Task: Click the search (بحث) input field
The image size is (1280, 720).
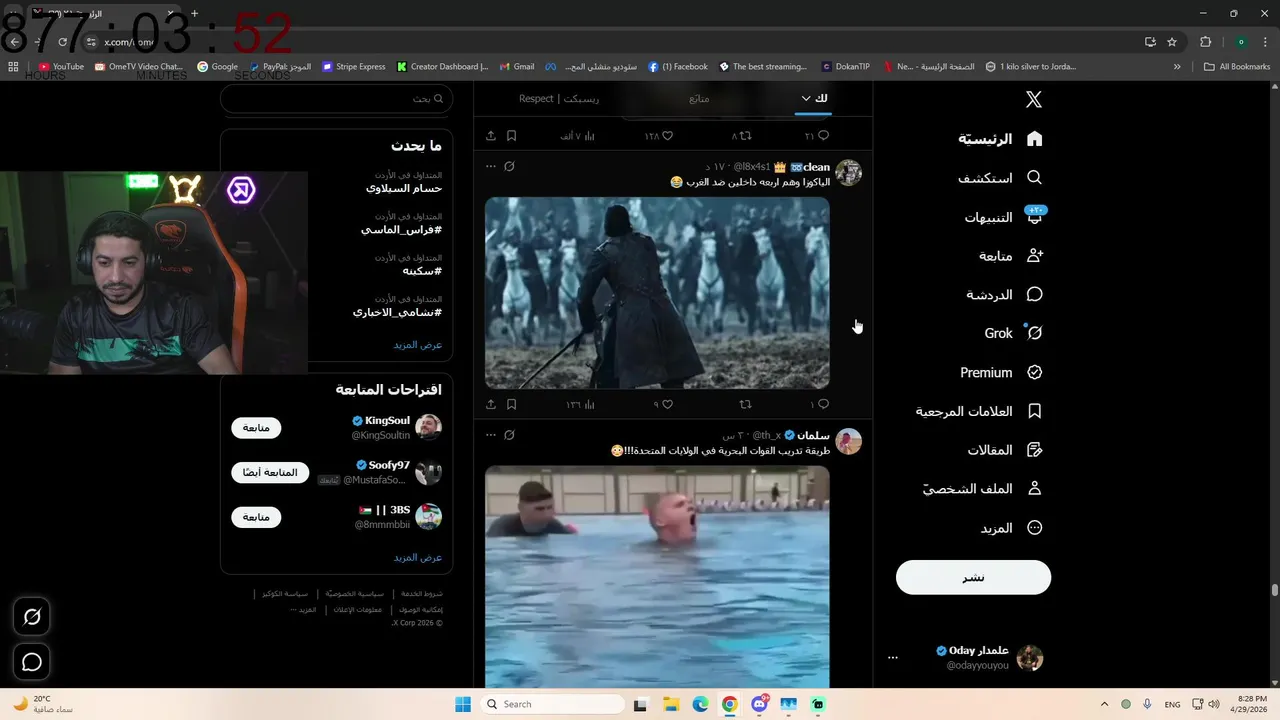Action: pos(337,98)
